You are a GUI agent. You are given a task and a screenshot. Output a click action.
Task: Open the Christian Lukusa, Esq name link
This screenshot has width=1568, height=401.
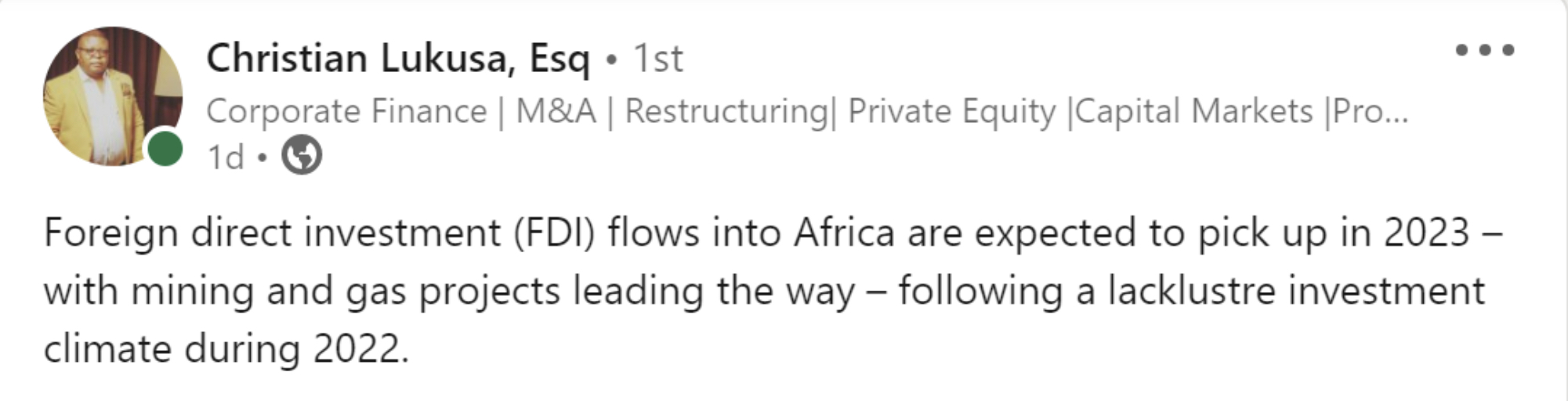tap(397, 59)
